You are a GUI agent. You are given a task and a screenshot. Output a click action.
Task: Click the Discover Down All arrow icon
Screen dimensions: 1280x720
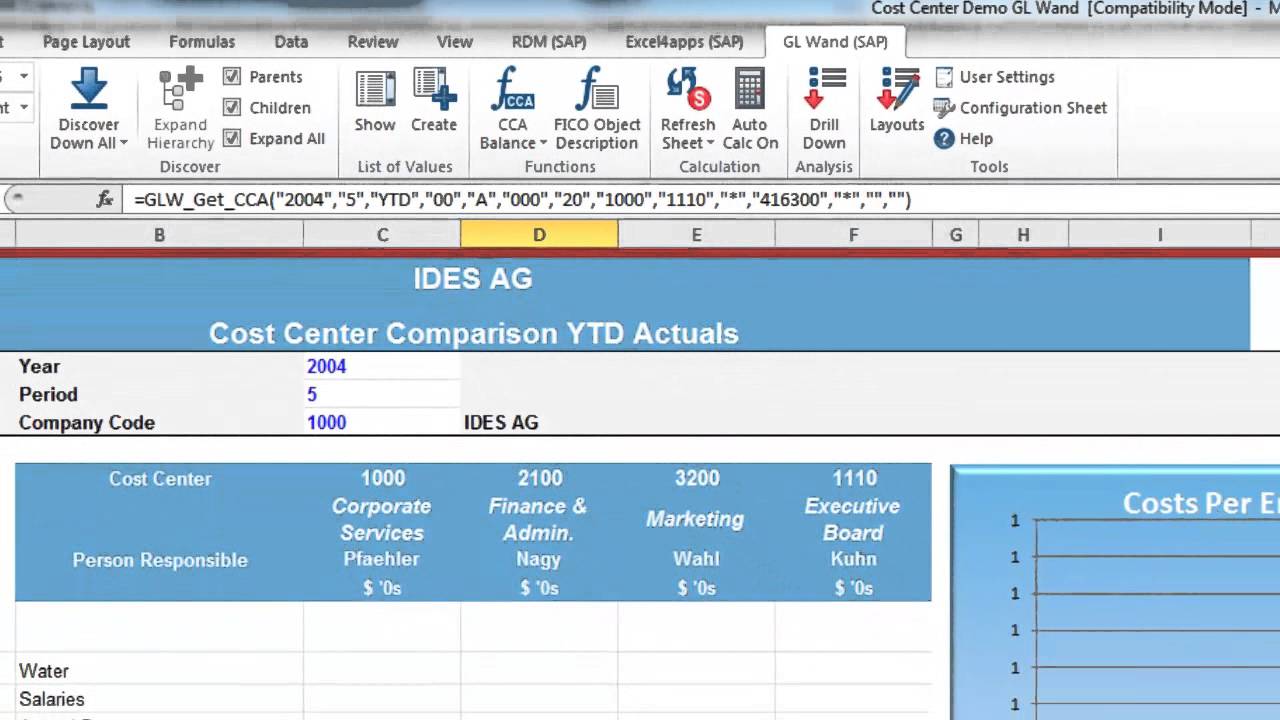click(x=88, y=88)
